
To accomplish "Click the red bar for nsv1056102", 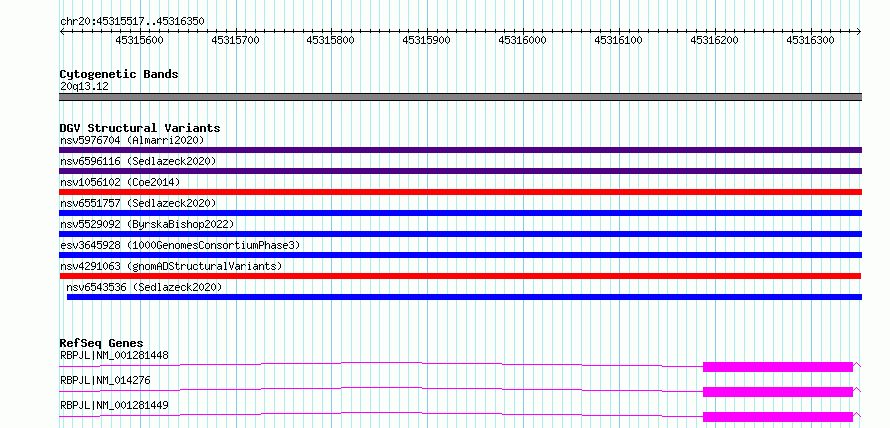I will coord(460,192).
